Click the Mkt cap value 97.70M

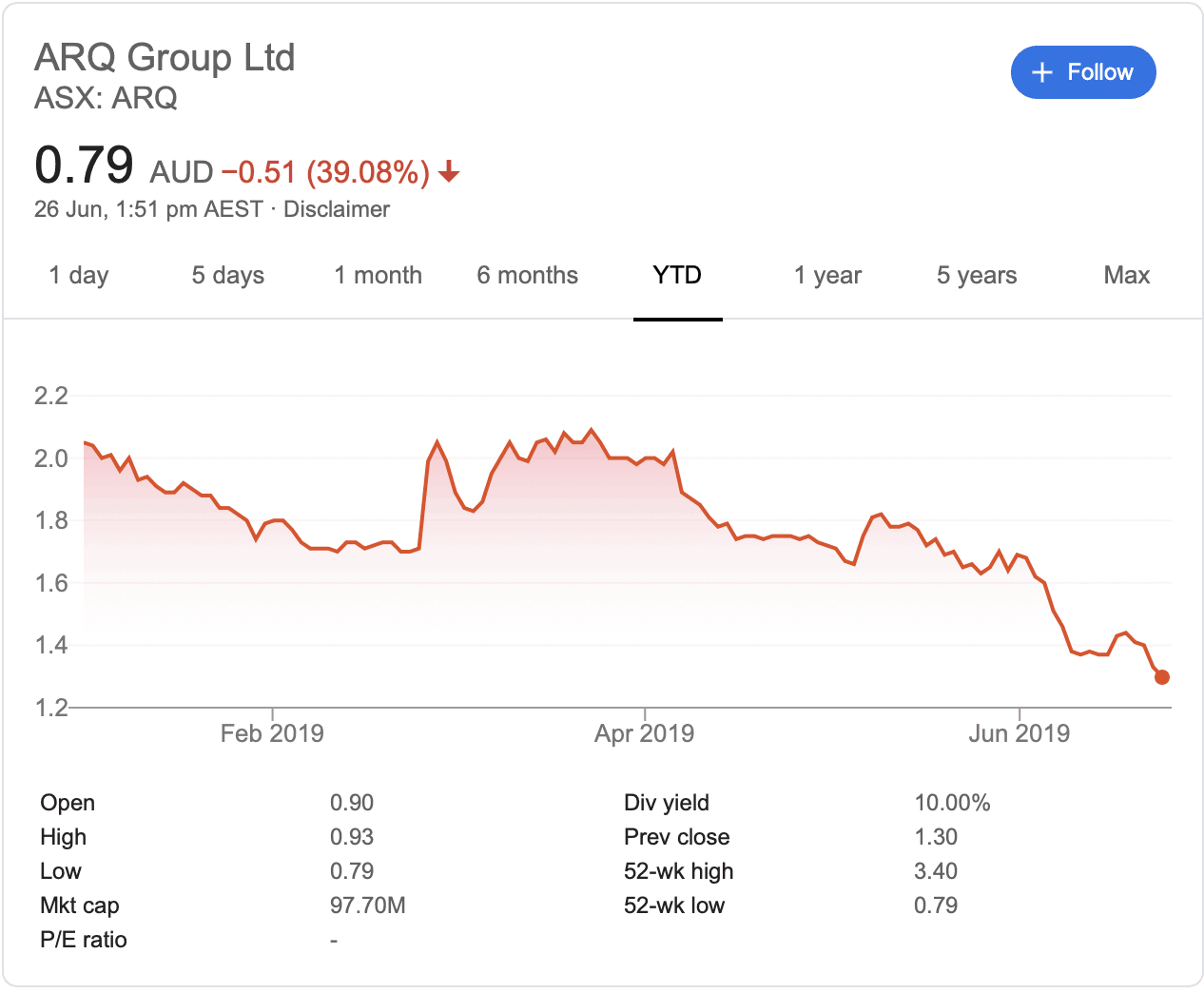click(x=367, y=905)
